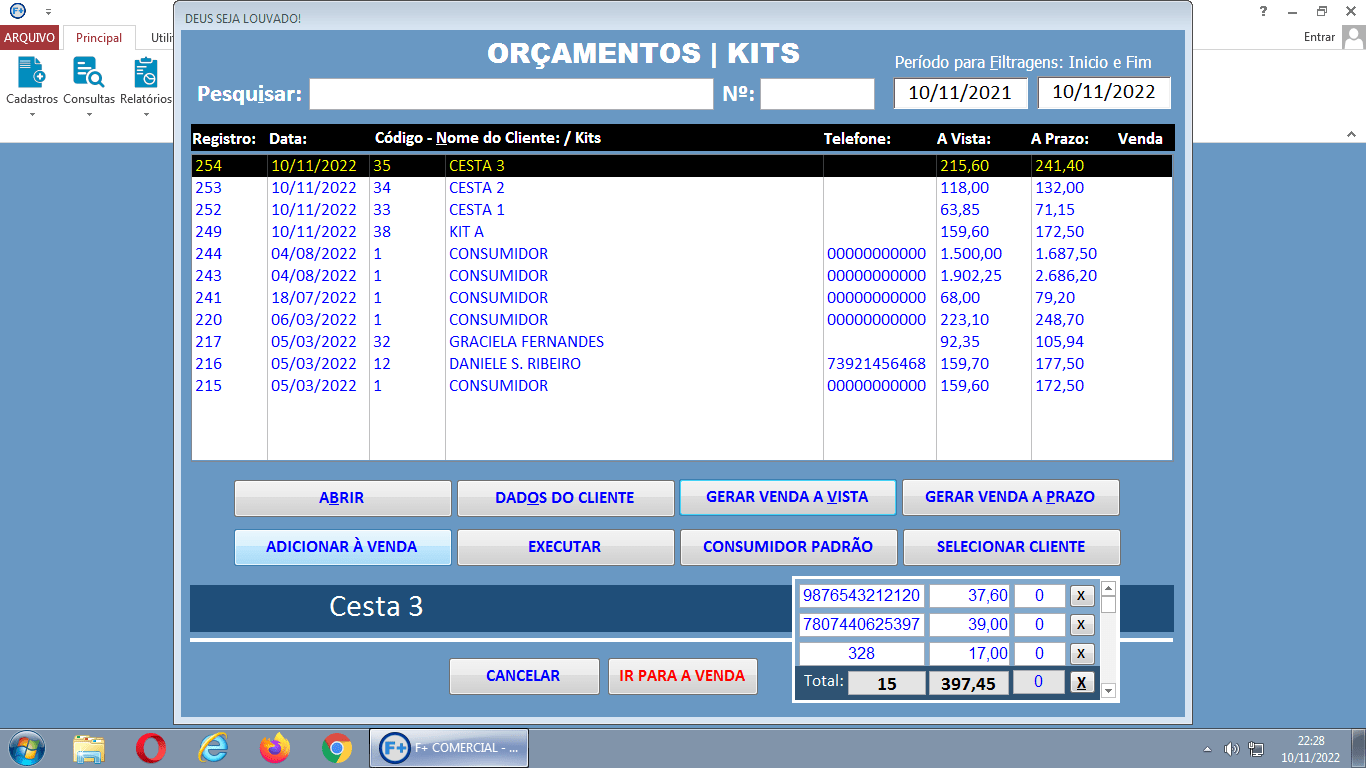Click the network icon in system tray
The image size is (1366, 768).
pos(1256,749)
